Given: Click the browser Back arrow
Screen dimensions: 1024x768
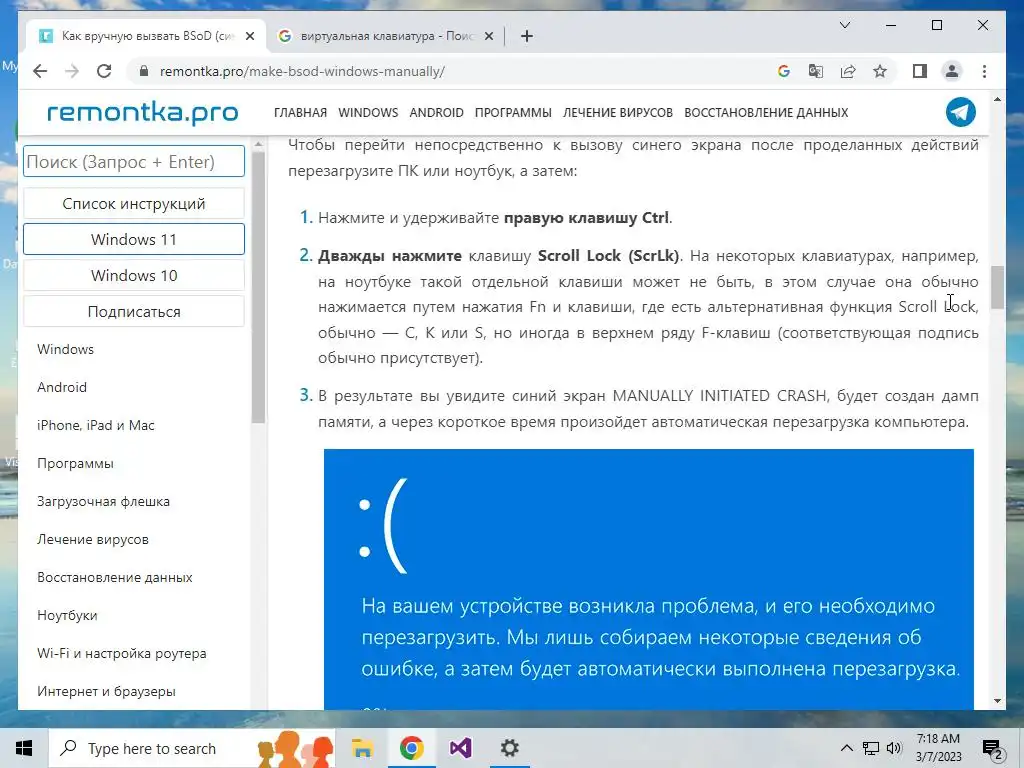Looking at the screenshot, I should (40, 71).
